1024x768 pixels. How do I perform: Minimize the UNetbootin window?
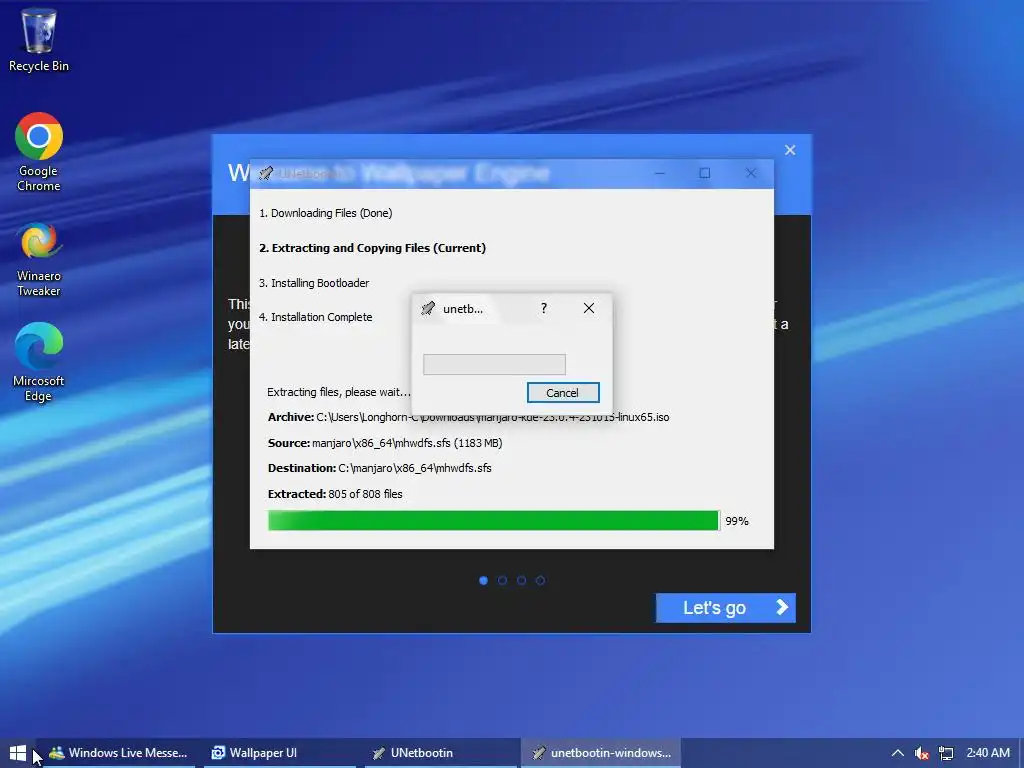click(x=660, y=173)
